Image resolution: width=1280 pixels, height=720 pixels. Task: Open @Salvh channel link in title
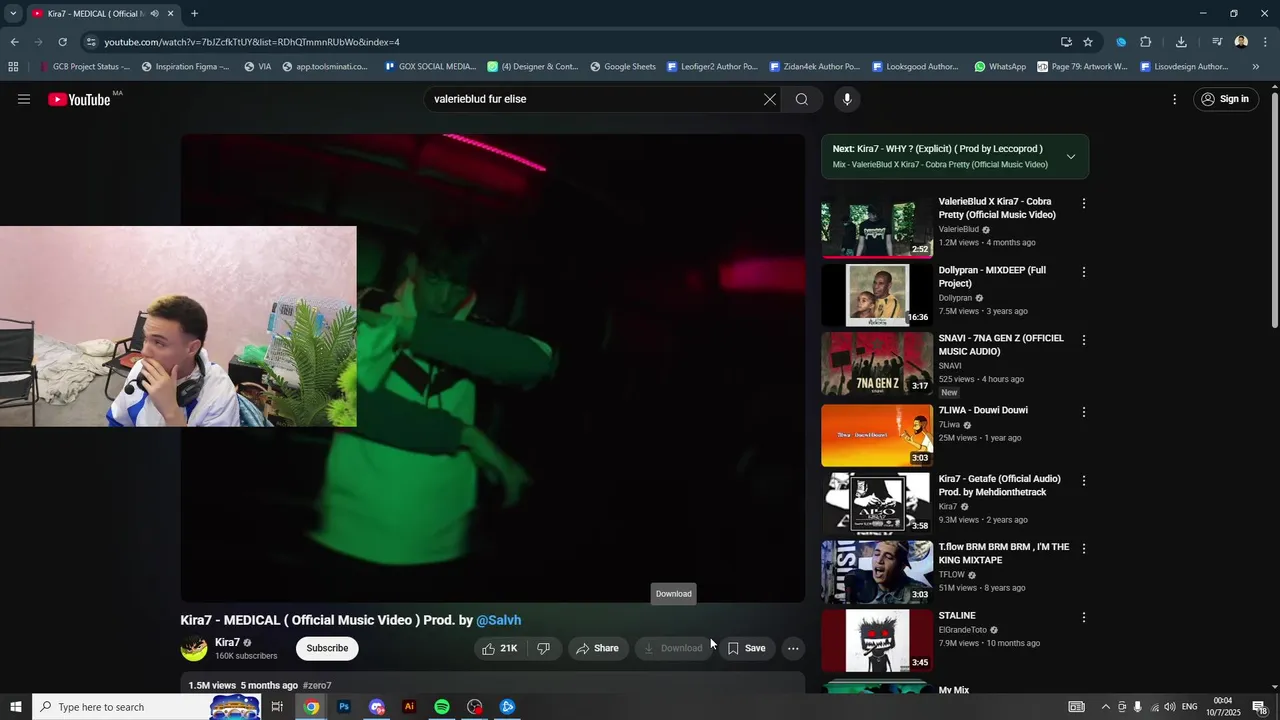tap(499, 620)
